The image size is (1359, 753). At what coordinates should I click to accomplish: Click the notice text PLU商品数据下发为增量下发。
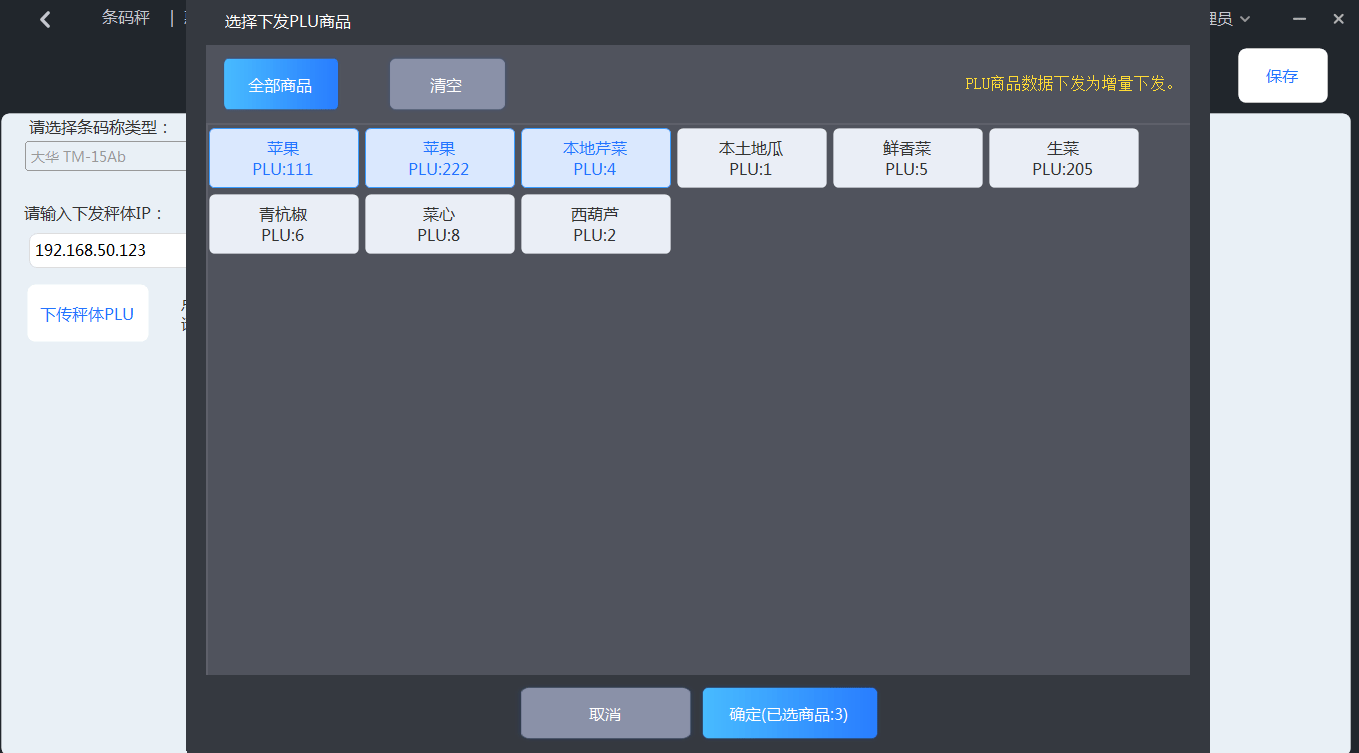[1070, 84]
